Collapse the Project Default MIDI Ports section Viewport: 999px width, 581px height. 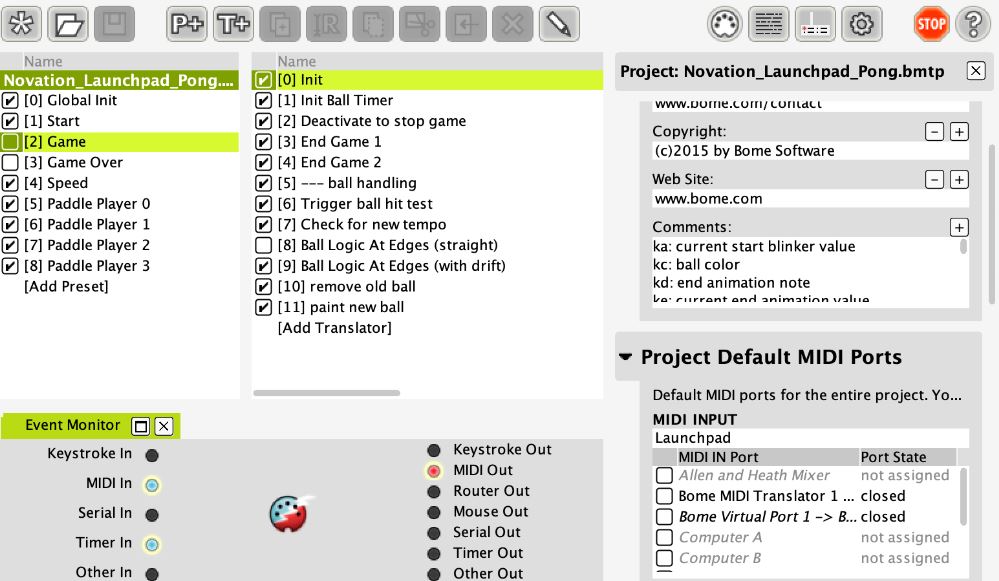coord(626,357)
